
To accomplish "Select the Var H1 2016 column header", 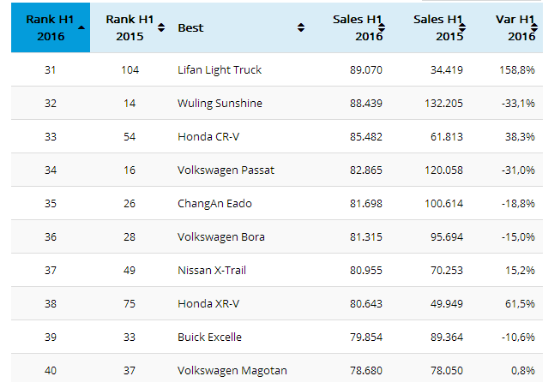I will coord(515,28).
